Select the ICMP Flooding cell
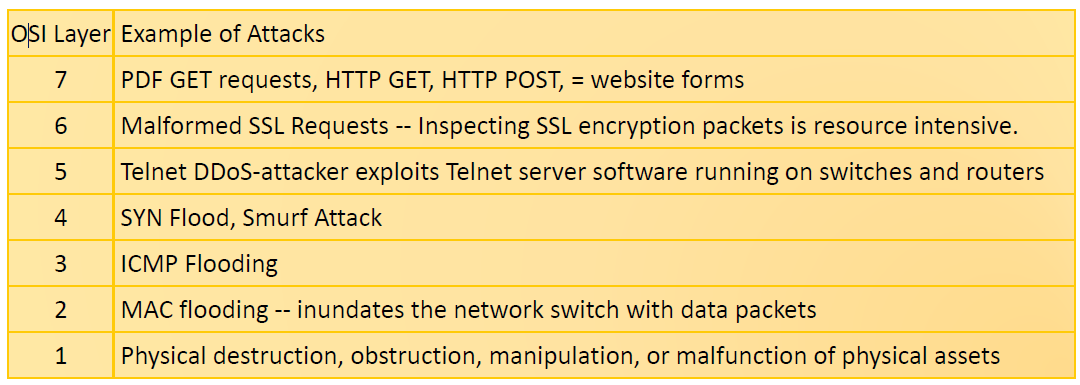 pos(592,263)
